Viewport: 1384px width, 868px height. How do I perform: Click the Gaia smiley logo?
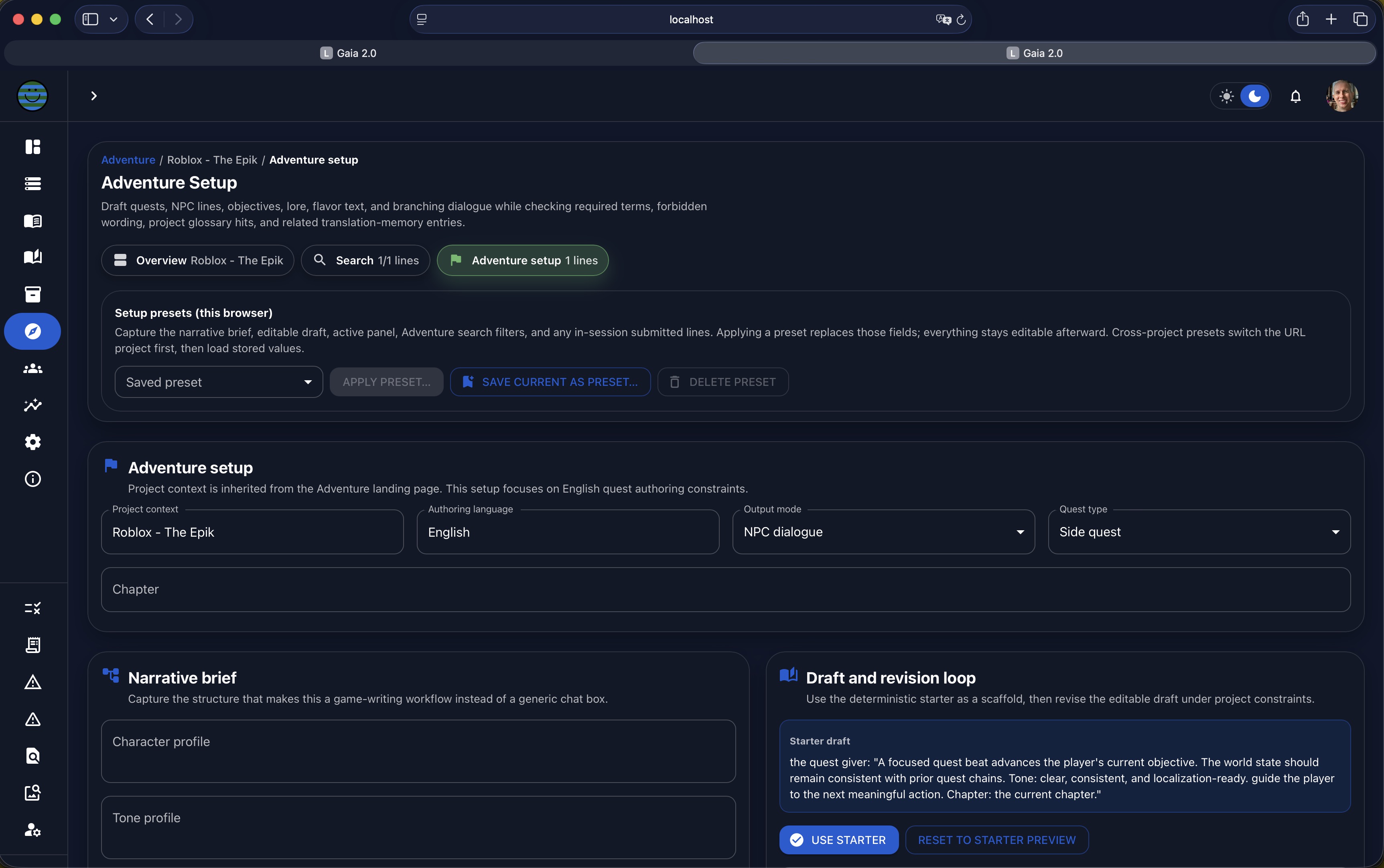point(32,96)
